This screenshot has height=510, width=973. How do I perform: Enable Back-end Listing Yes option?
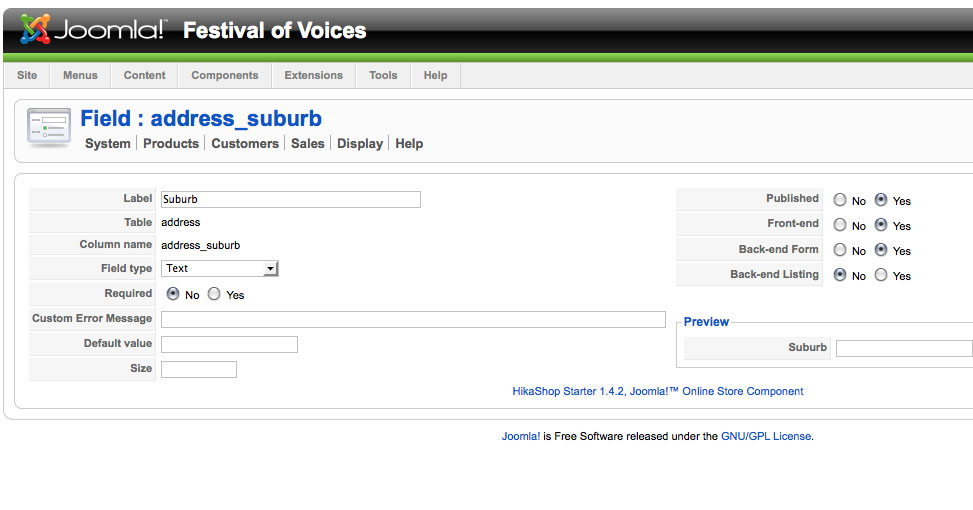tap(881, 275)
